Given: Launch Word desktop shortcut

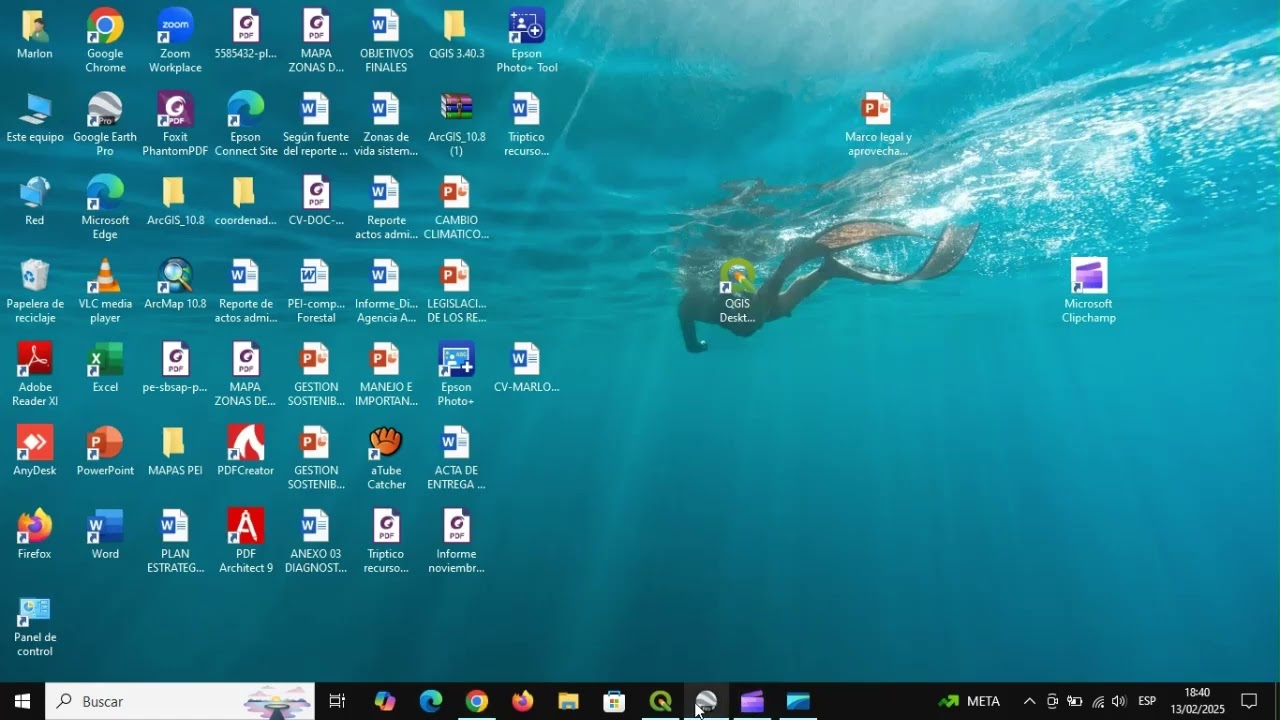Looking at the screenshot, I should pos(105,534).
